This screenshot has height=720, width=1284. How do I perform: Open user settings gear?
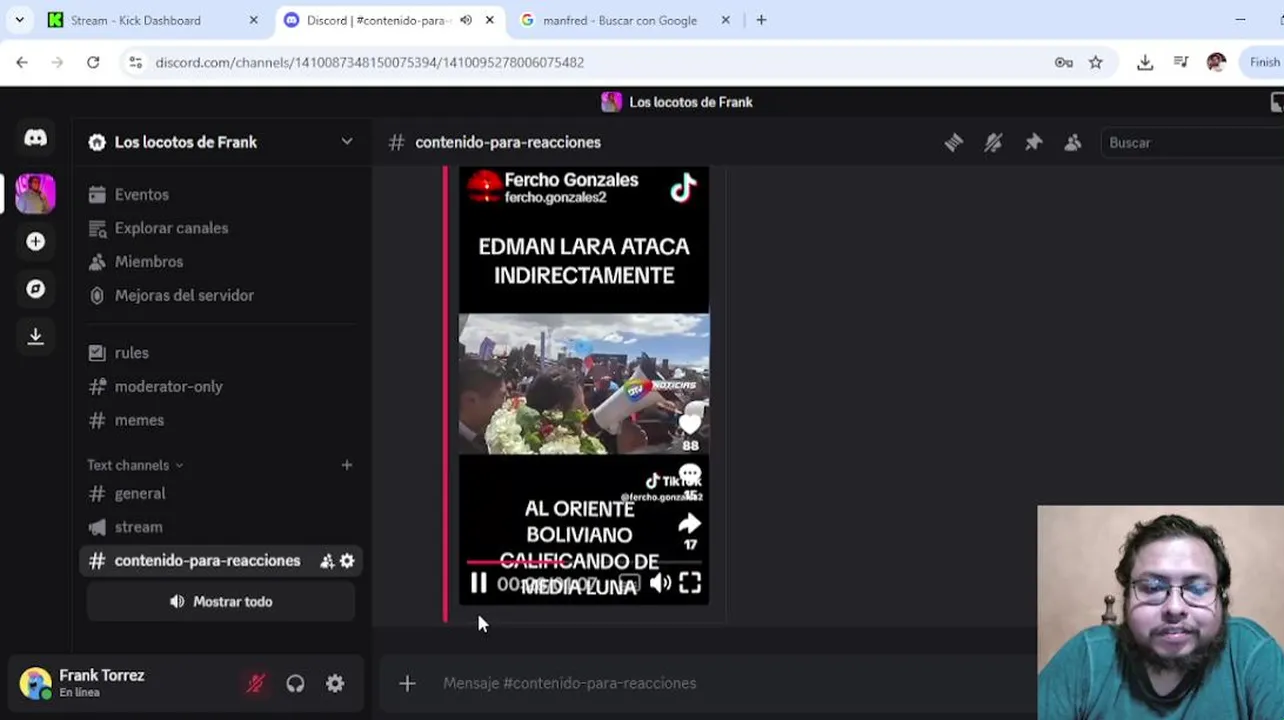(x=335, y=684)
